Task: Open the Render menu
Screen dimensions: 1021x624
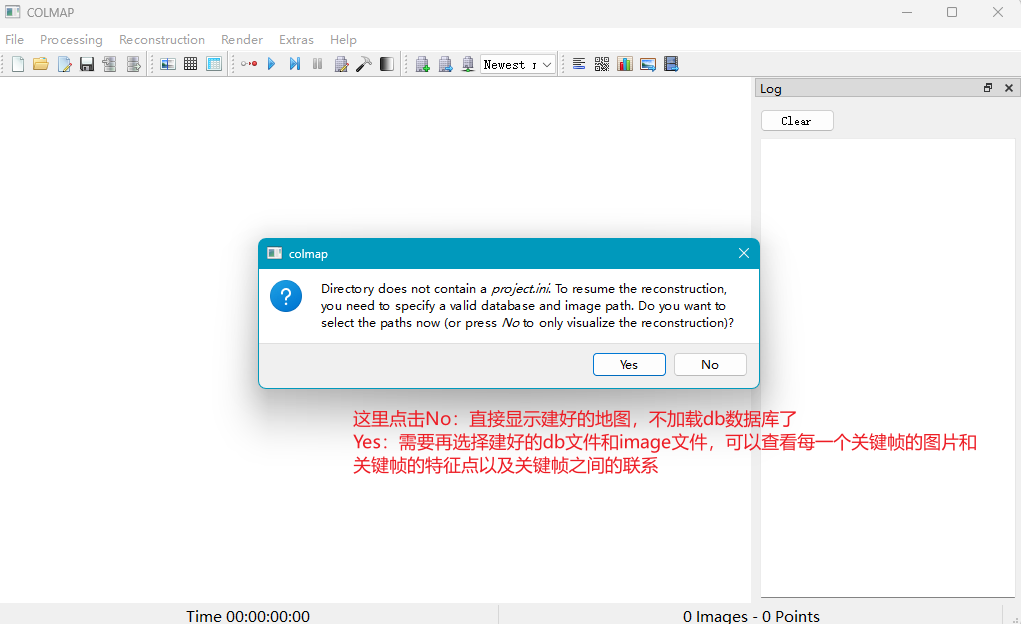Action: point(242,40)
